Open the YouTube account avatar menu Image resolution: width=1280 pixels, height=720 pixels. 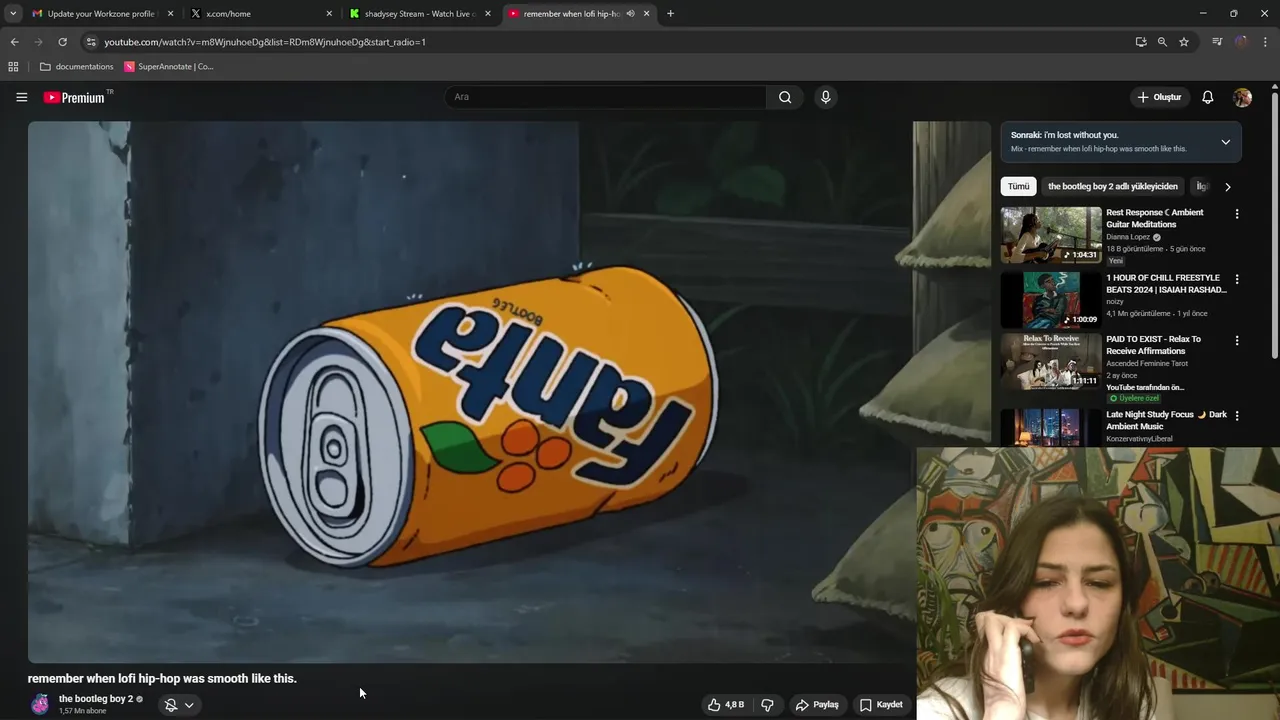pos(1242,97)
